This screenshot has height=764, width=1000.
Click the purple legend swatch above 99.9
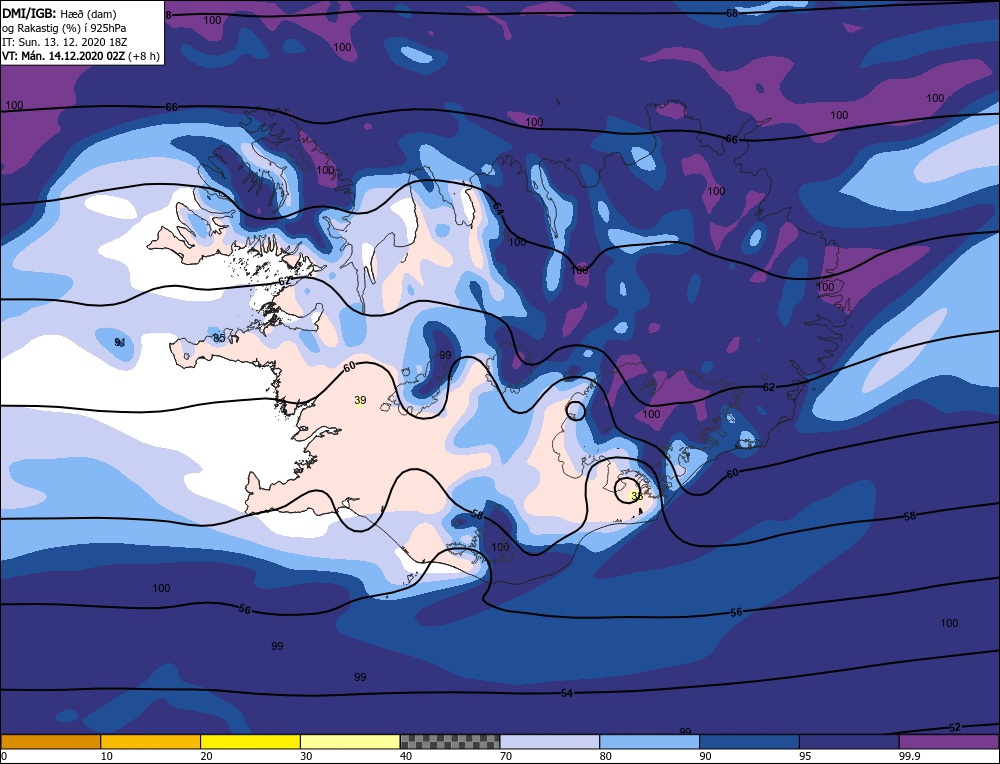949,741
